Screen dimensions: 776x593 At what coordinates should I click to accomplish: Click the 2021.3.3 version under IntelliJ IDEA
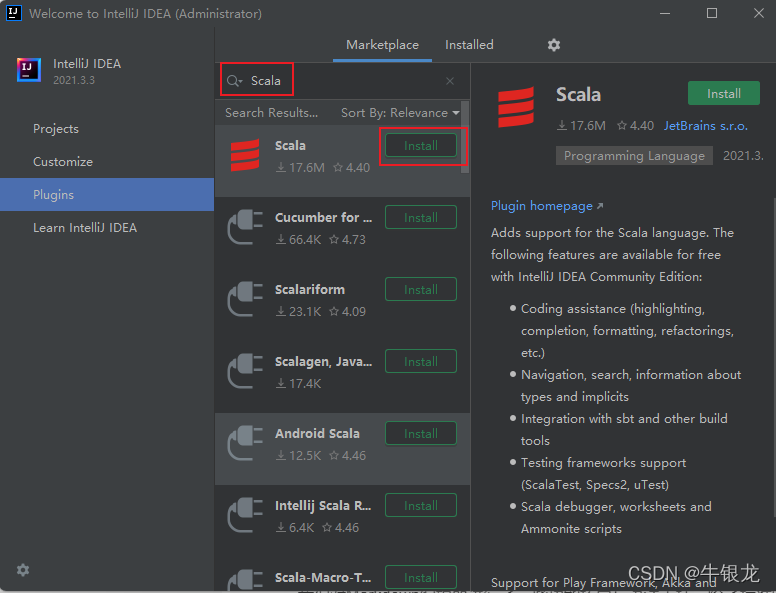click(74, 80)
